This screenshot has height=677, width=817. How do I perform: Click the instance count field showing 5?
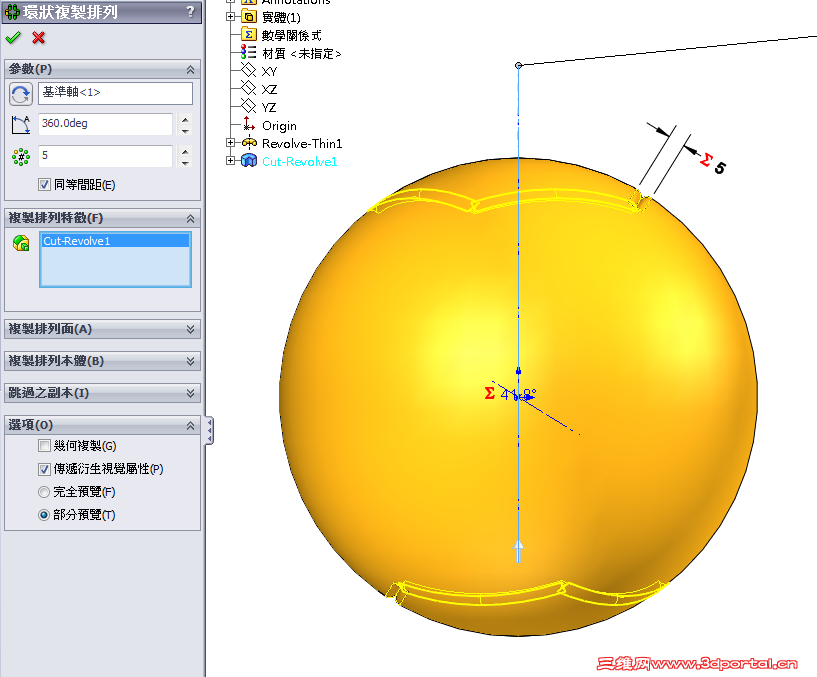(x=105, y=156)
